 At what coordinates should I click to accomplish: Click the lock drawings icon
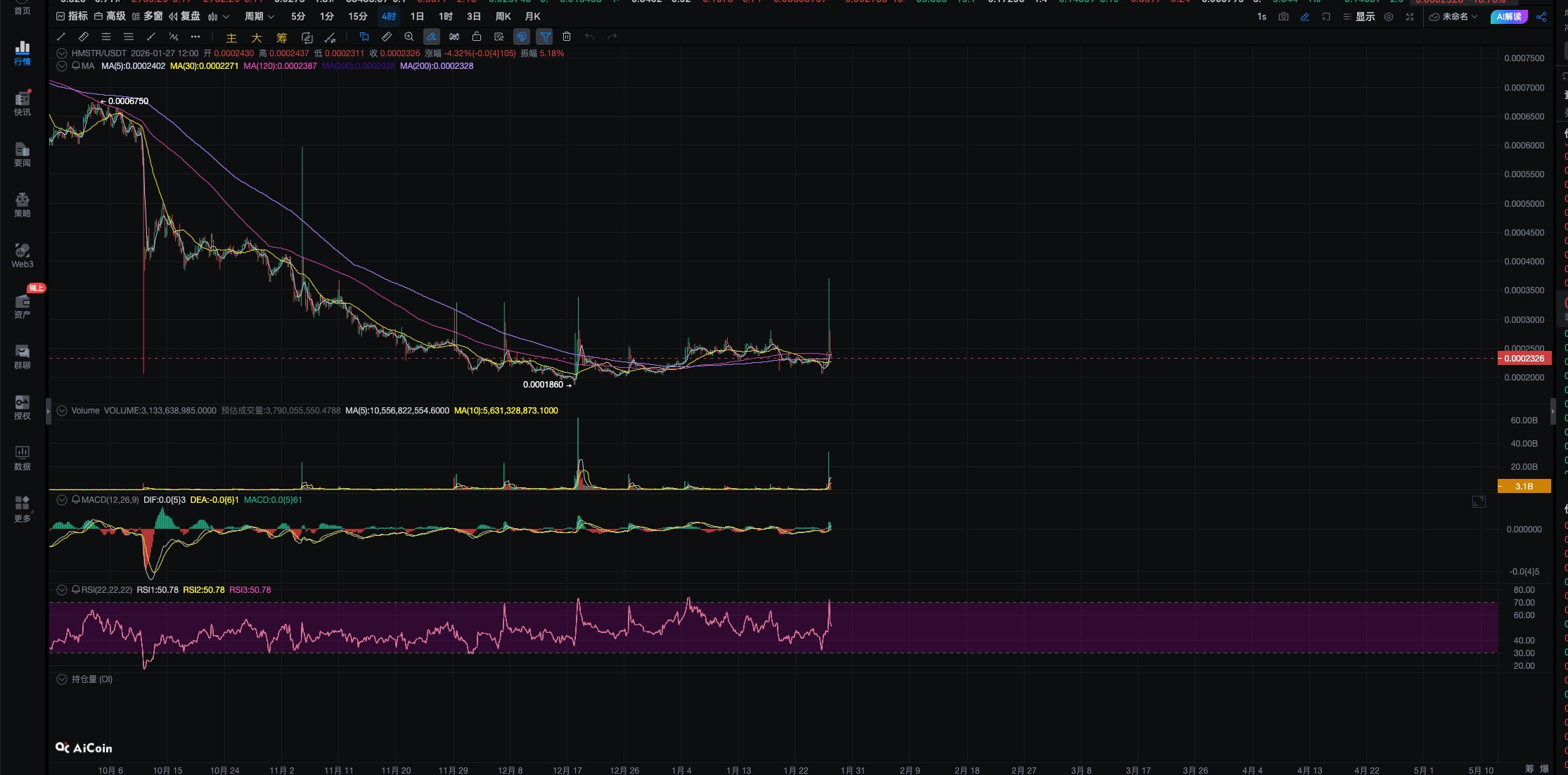tap(477, 37)
